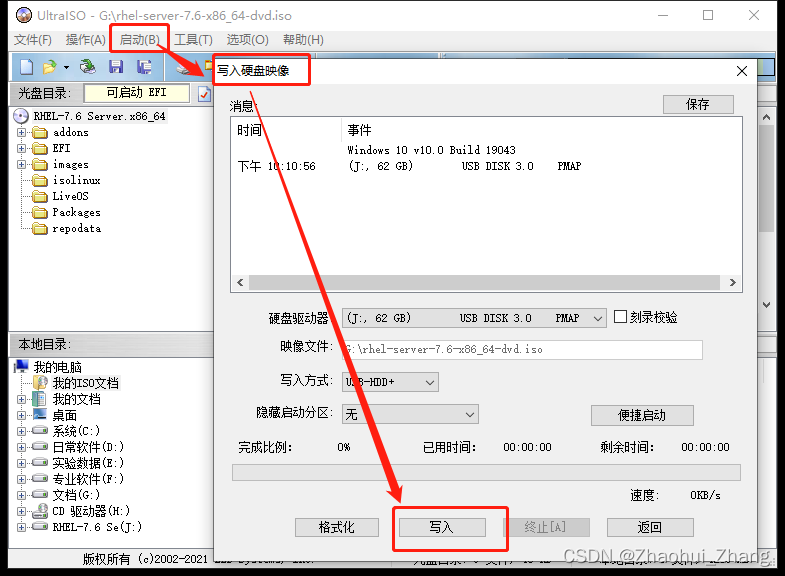Click the Open CD/DVD toolbar icon
The height and width of the screenshot is (576, 785).
[88, 67]
